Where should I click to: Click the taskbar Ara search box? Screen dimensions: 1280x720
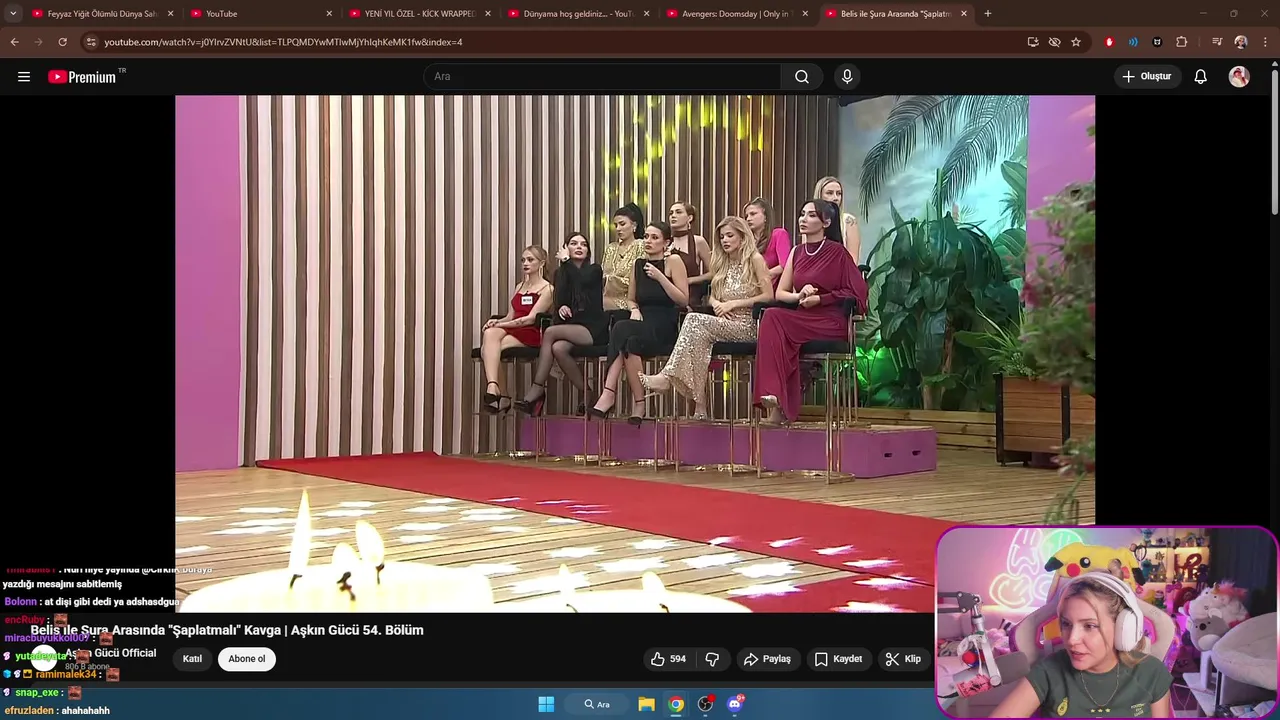click(597, 704)
